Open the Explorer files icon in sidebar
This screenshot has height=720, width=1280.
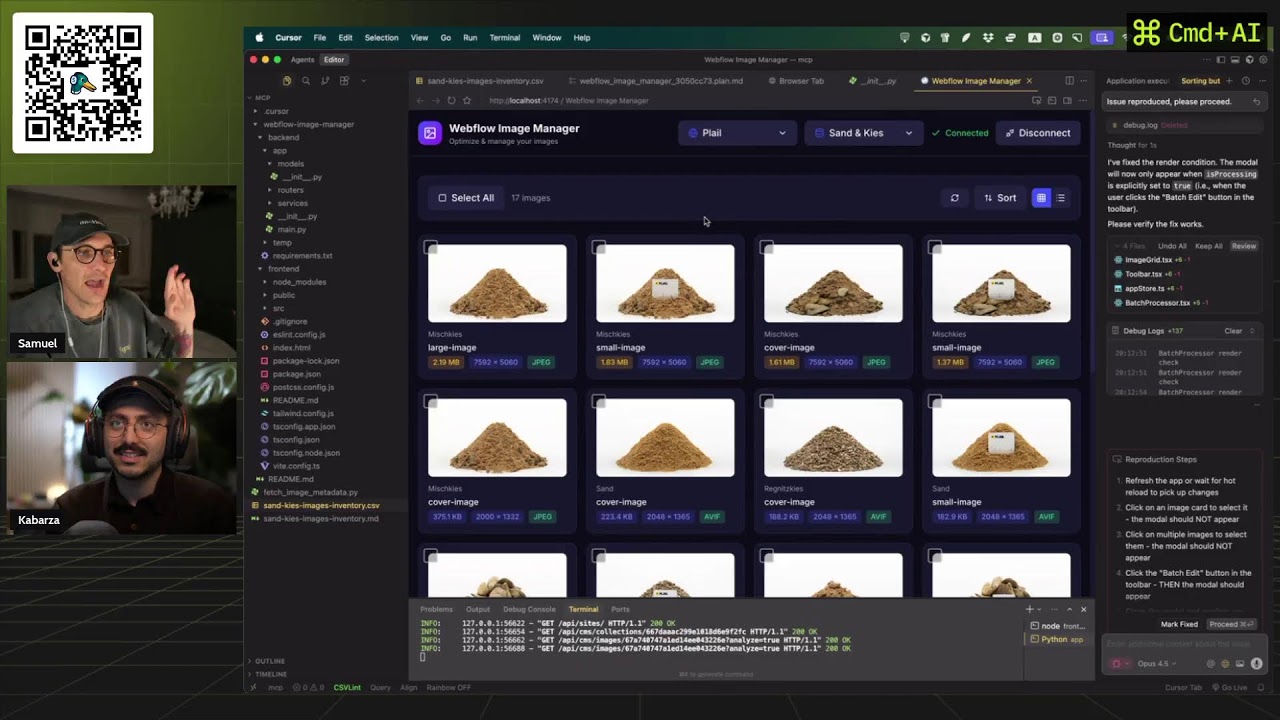287,81
